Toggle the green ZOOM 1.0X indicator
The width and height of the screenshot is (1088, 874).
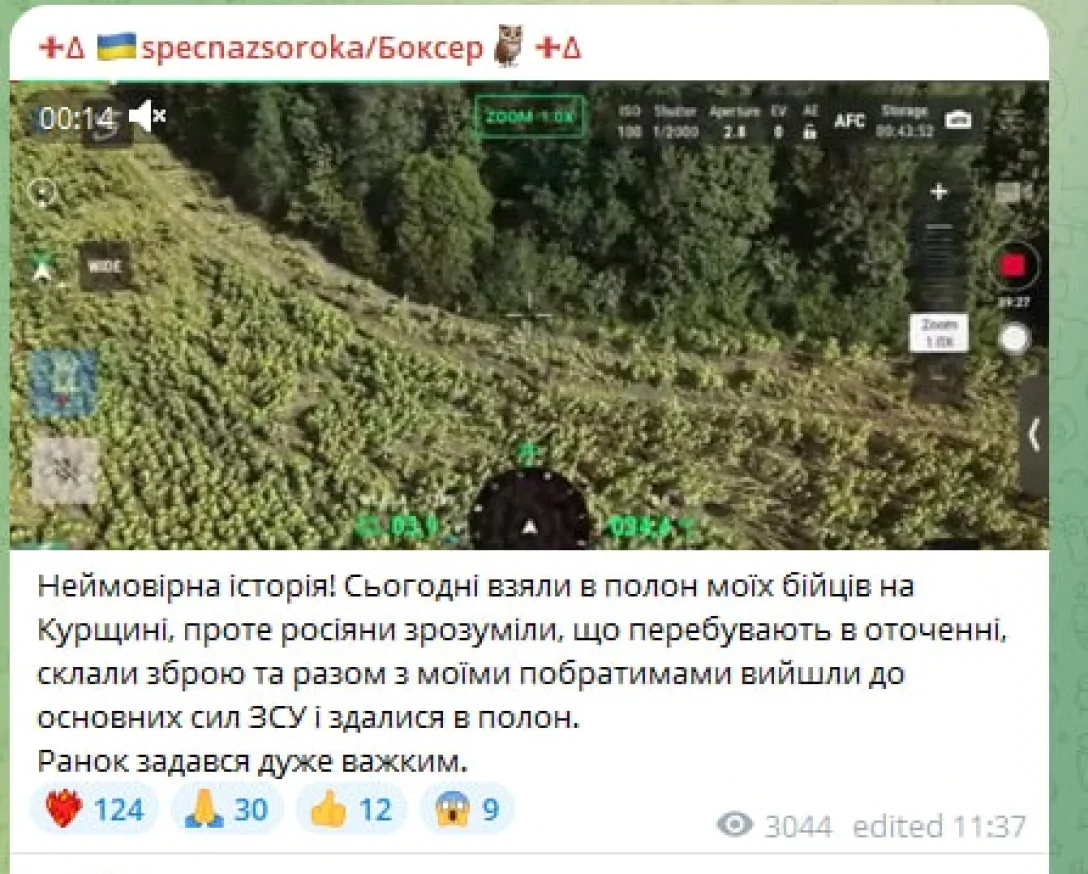coord(529,117)
